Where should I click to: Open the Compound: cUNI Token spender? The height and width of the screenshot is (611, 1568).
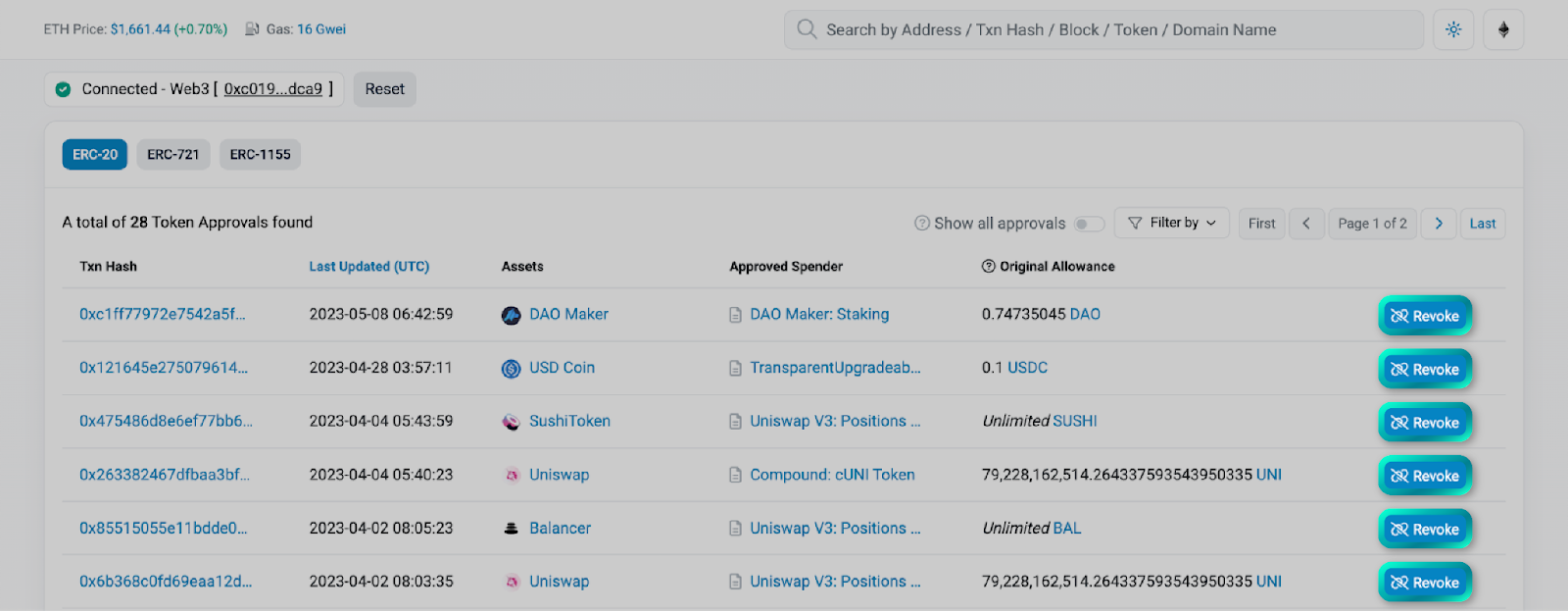pyautogui.click(x=832, y=475)
